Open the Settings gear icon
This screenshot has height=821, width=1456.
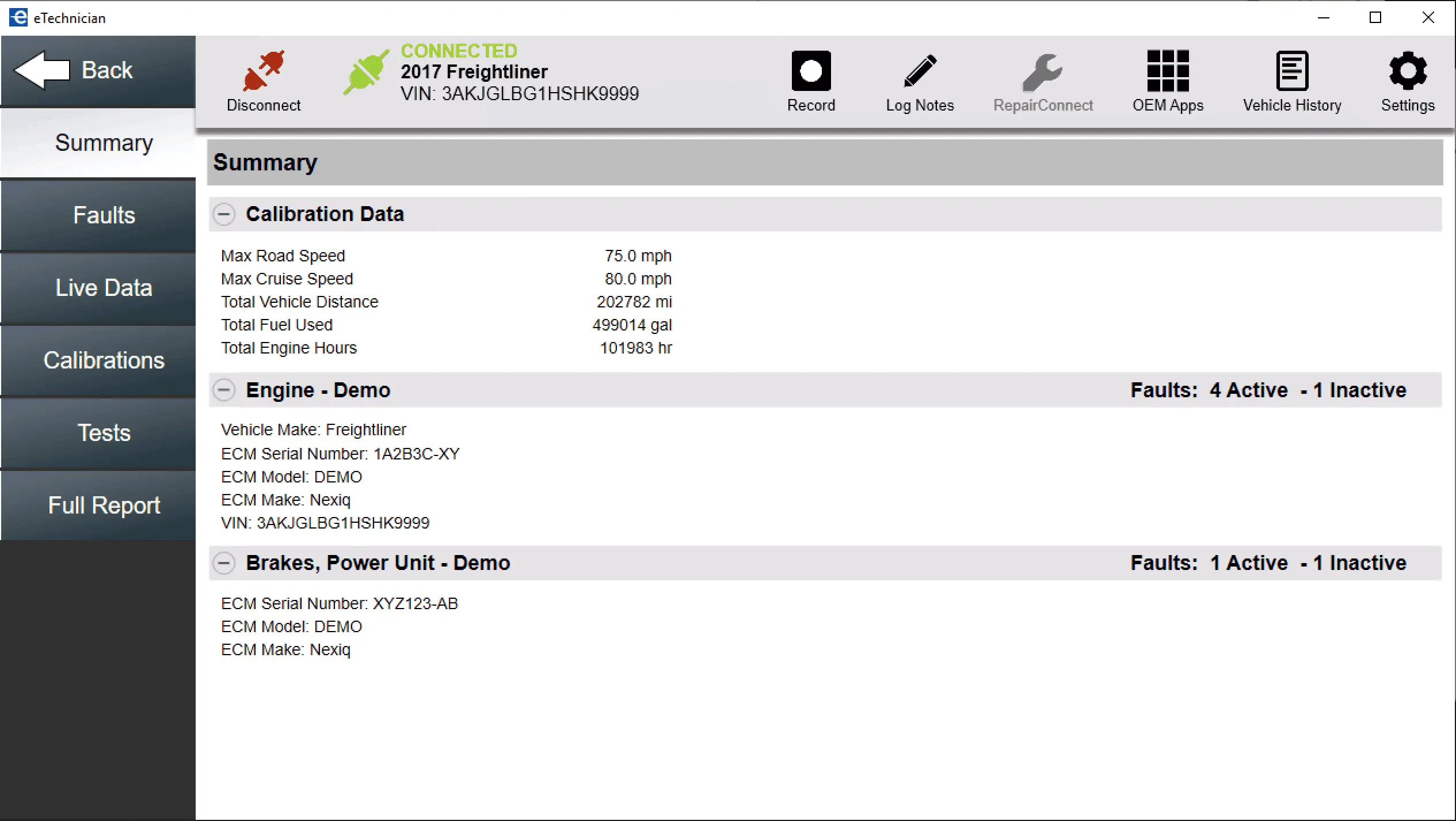(1408, 71)
